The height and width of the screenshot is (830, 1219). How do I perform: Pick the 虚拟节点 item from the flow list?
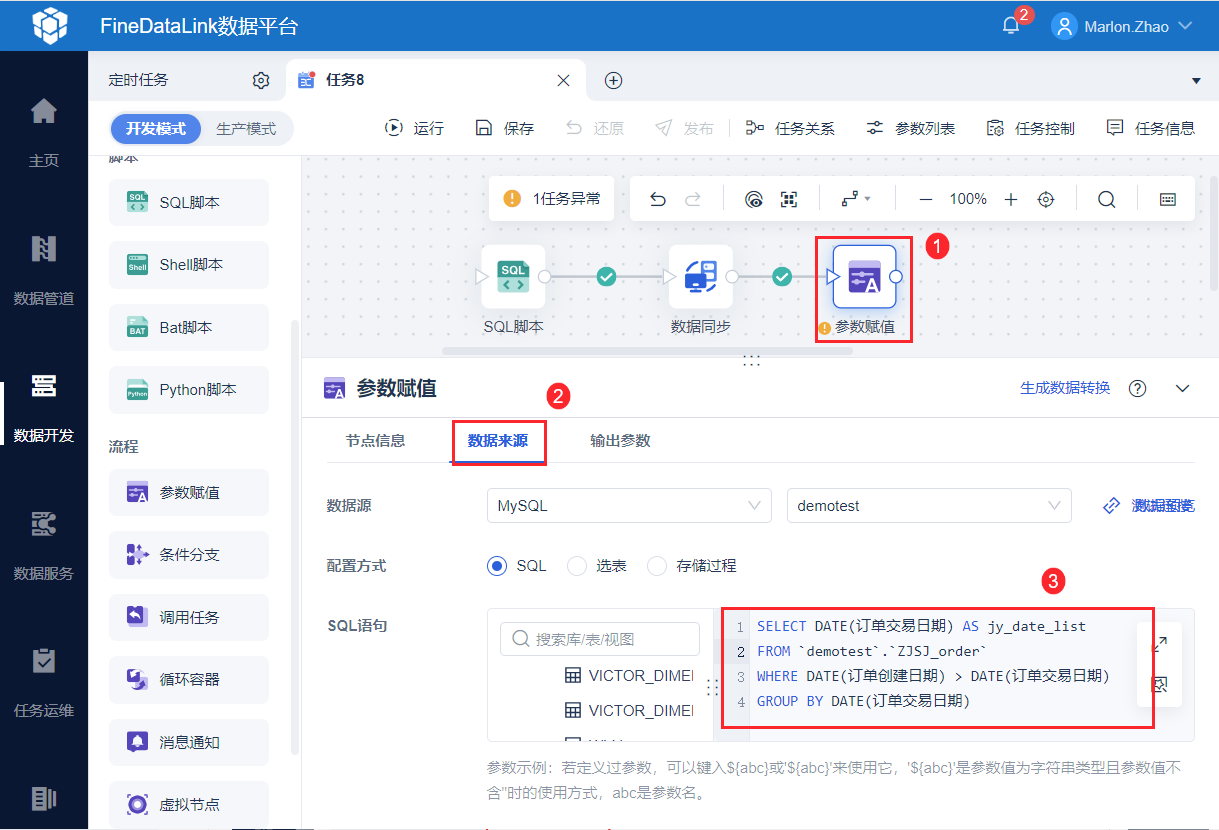(x=189, y=805)
